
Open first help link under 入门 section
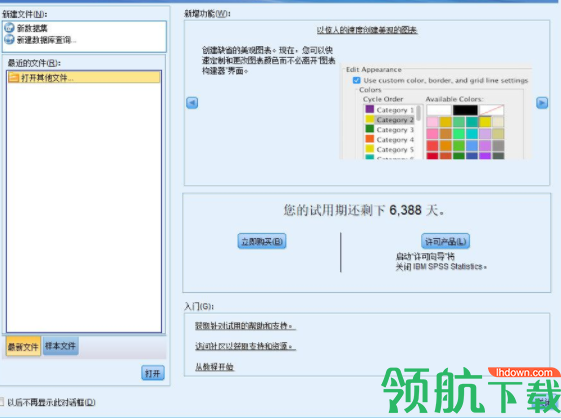[x=245, y=326]
